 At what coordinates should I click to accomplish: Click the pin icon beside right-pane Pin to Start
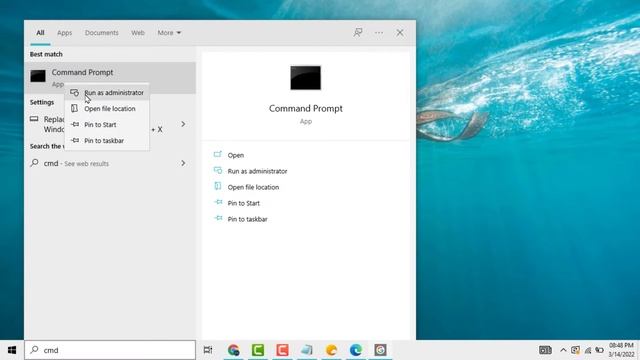218,202
